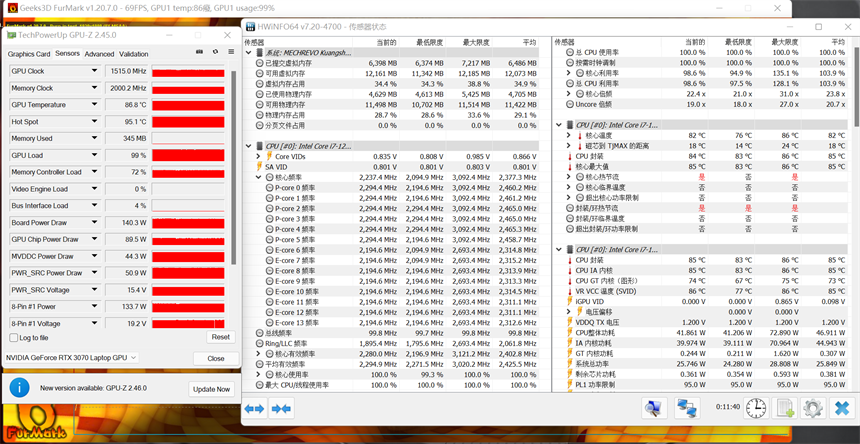This screenshot has width=860, height=444.
Task: Select the P-core 0 频率 row
Action: [391, 188]
